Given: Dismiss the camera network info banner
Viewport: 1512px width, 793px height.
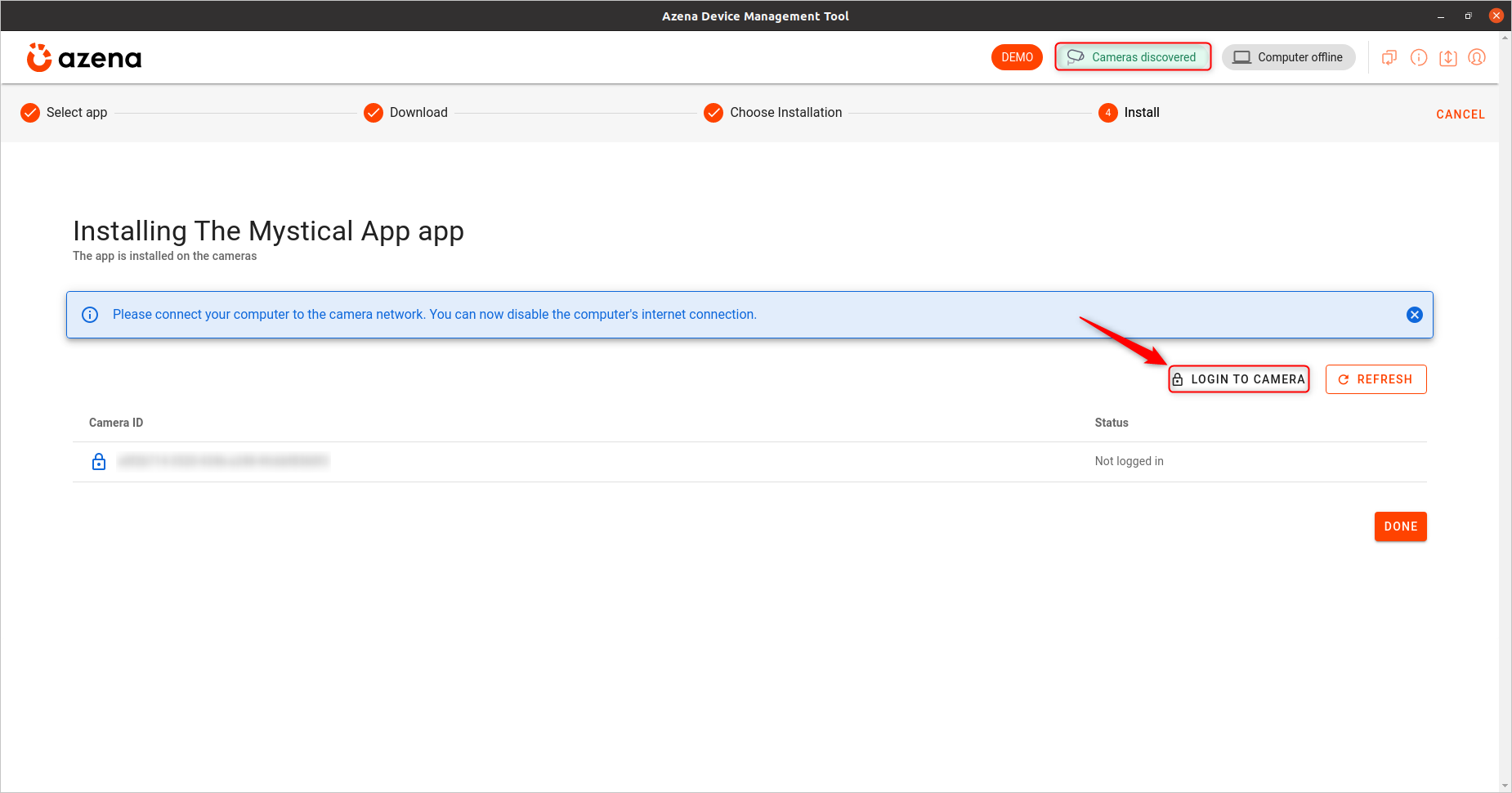Looking at the screenshot, I should point(1415,315).
